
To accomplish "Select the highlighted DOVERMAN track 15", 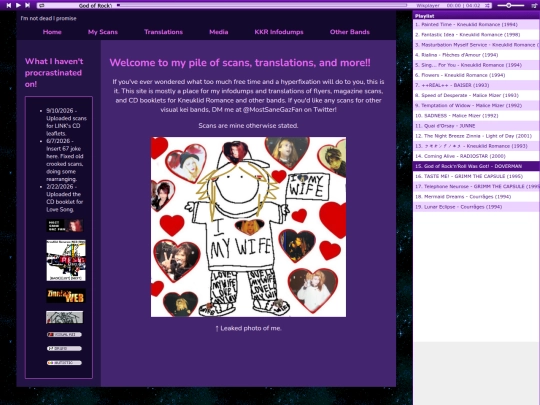I will click(476, 166).
